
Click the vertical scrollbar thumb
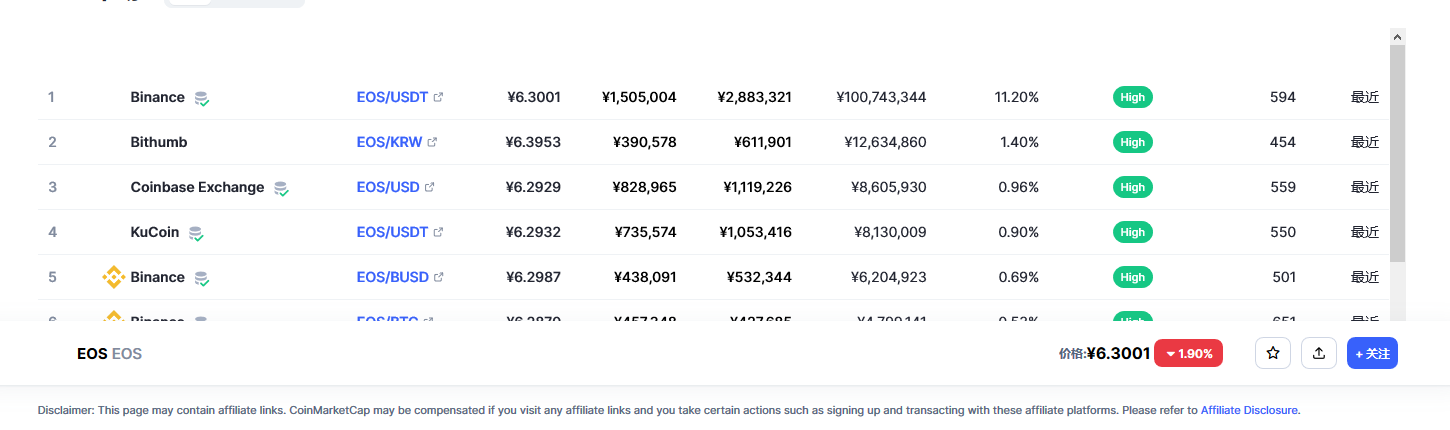point(1397,150)
